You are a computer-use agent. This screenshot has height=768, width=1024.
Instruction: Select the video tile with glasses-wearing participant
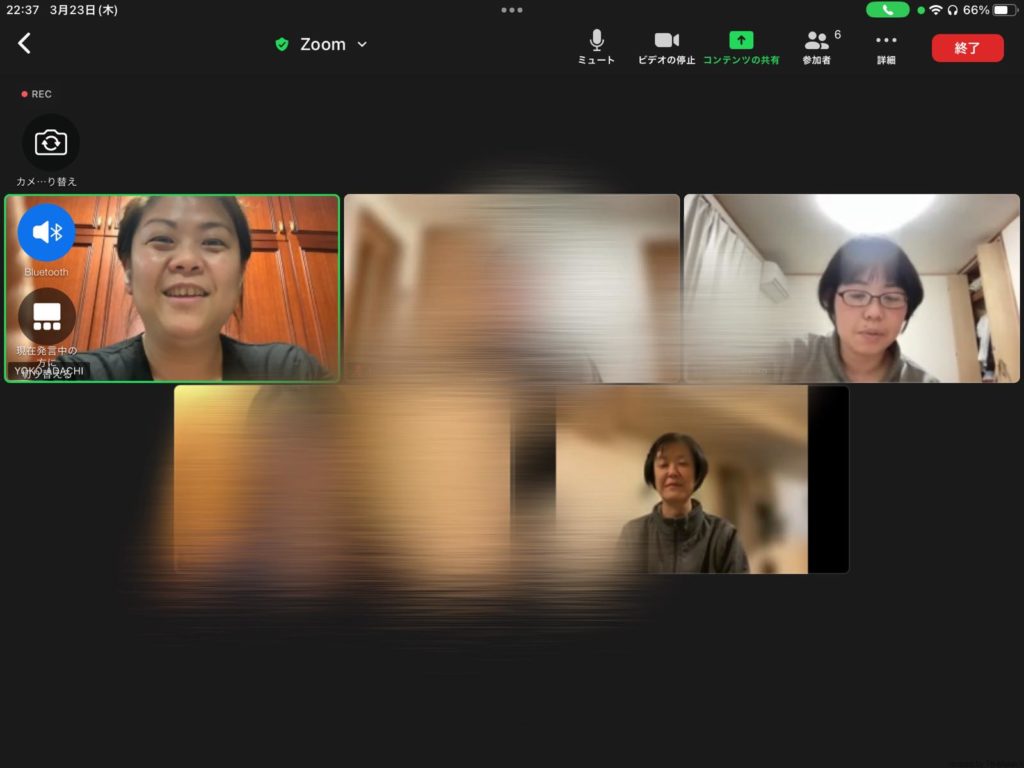coord(851,288)
